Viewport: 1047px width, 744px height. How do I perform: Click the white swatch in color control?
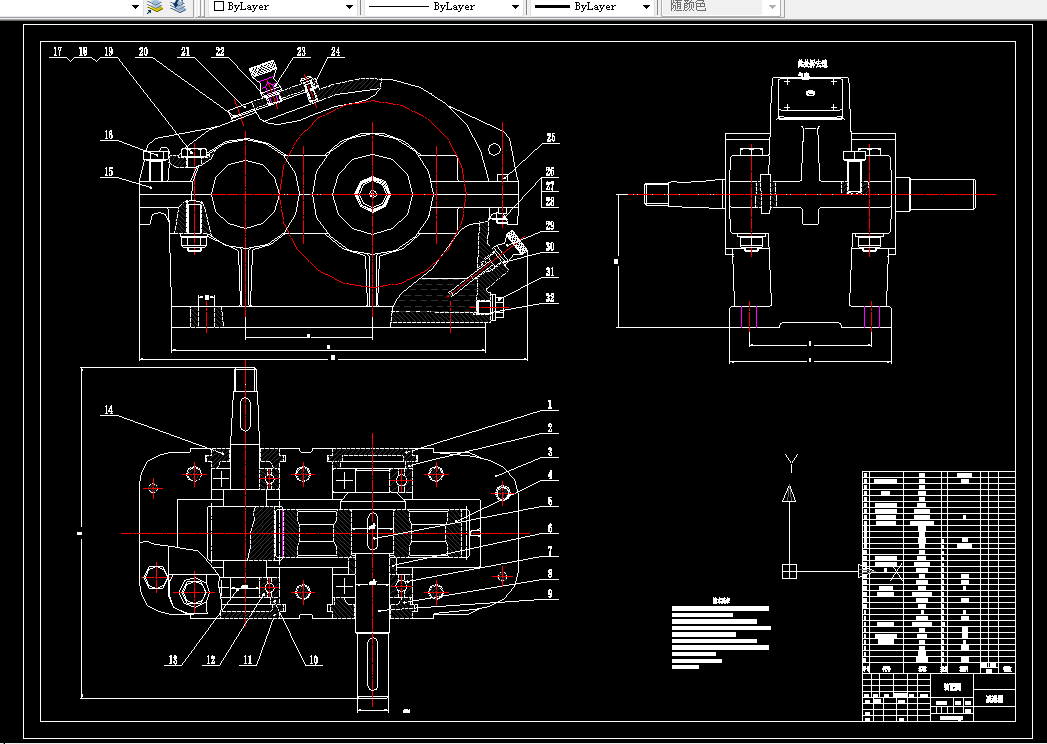click(219, 7)
